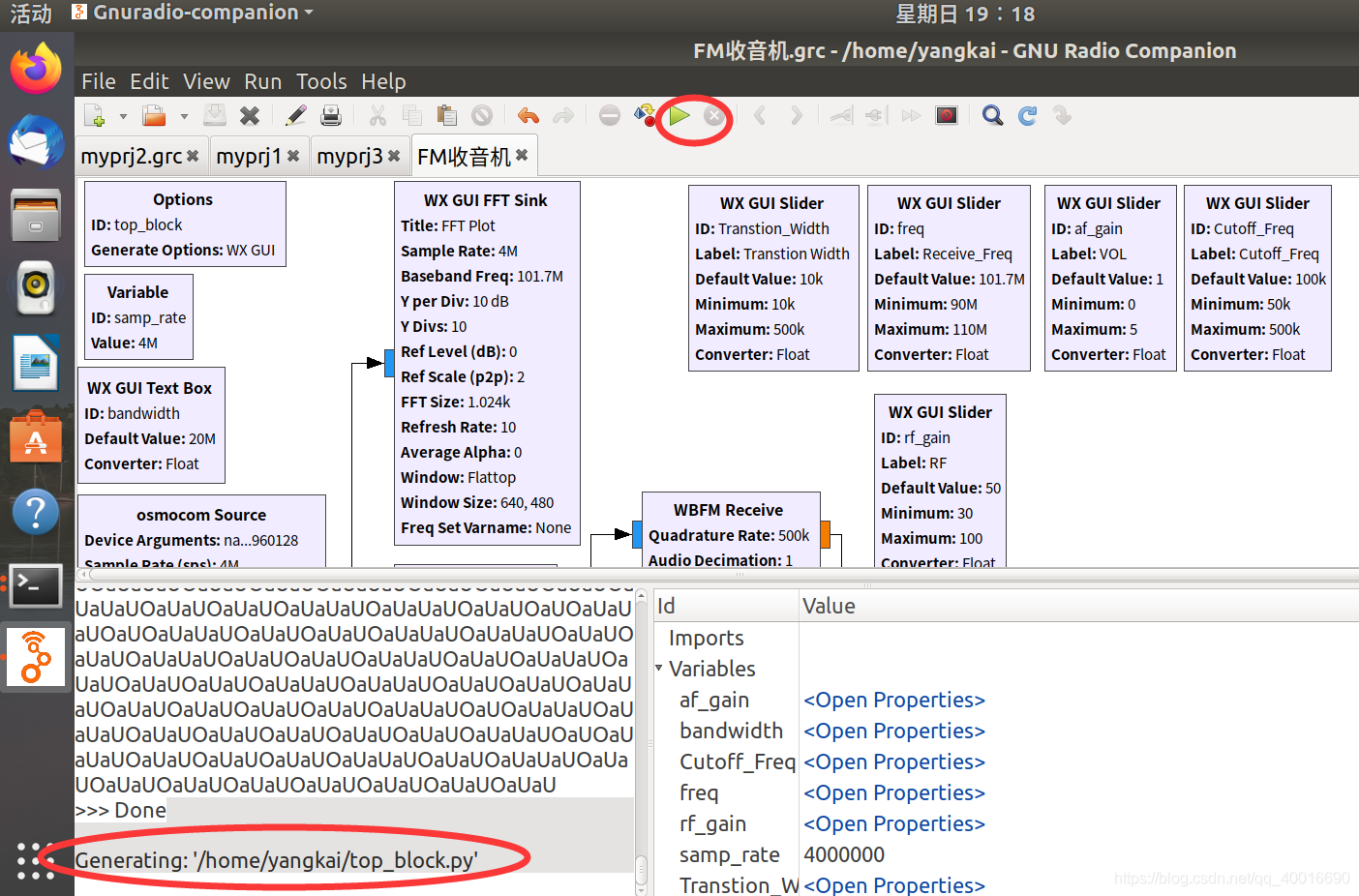Open the Help menu

(383, 81)
